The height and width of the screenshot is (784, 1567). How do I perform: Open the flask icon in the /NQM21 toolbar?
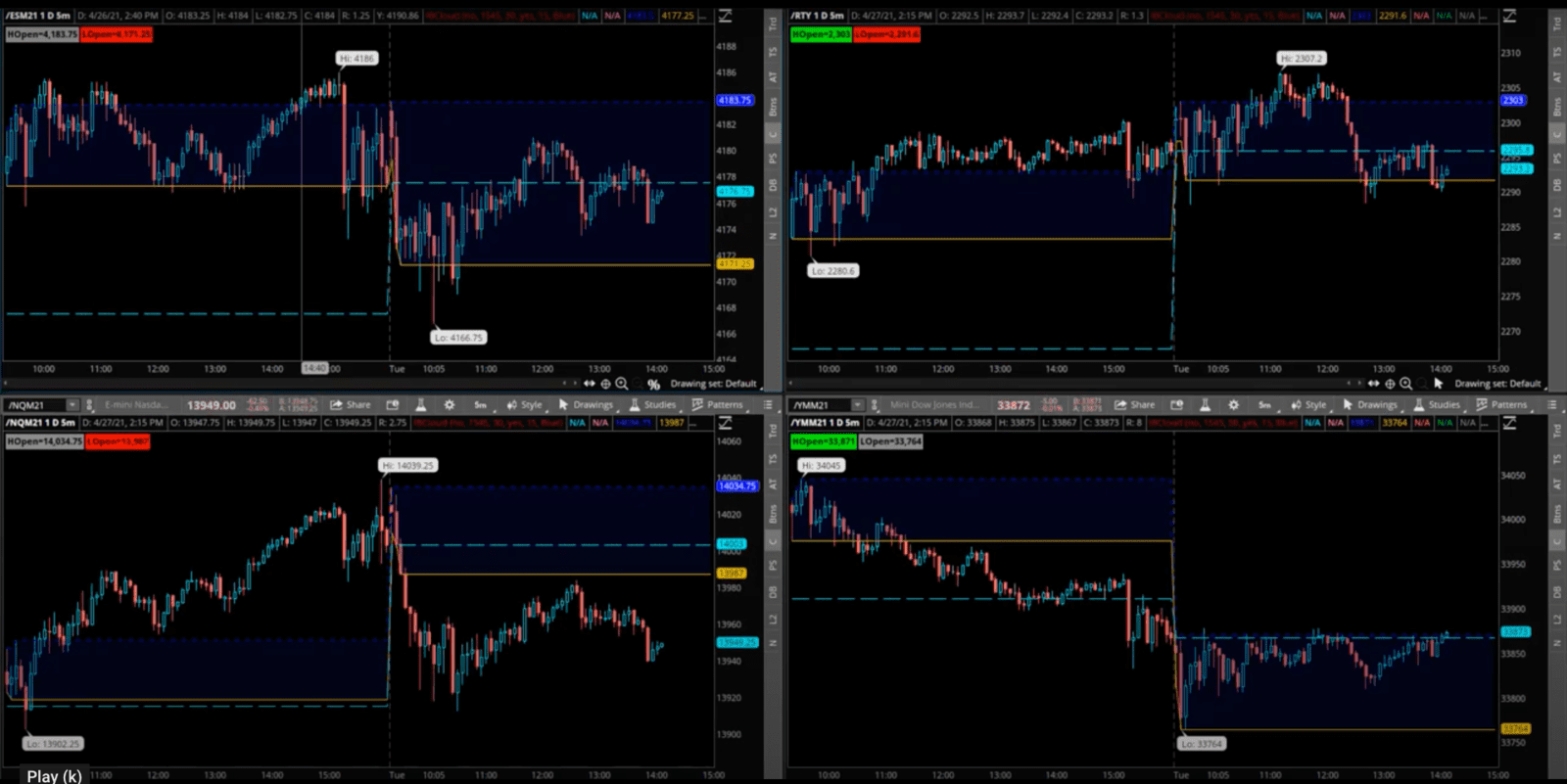click(x=421, y=405)
